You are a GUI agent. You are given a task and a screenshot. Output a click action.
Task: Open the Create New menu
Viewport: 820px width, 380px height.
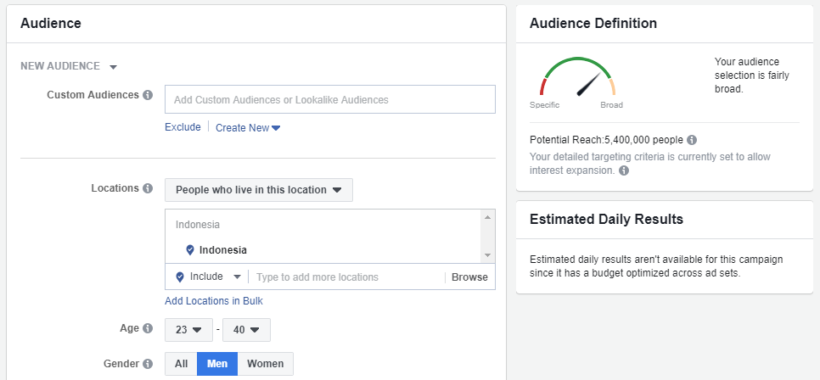[x=248, y=128]
